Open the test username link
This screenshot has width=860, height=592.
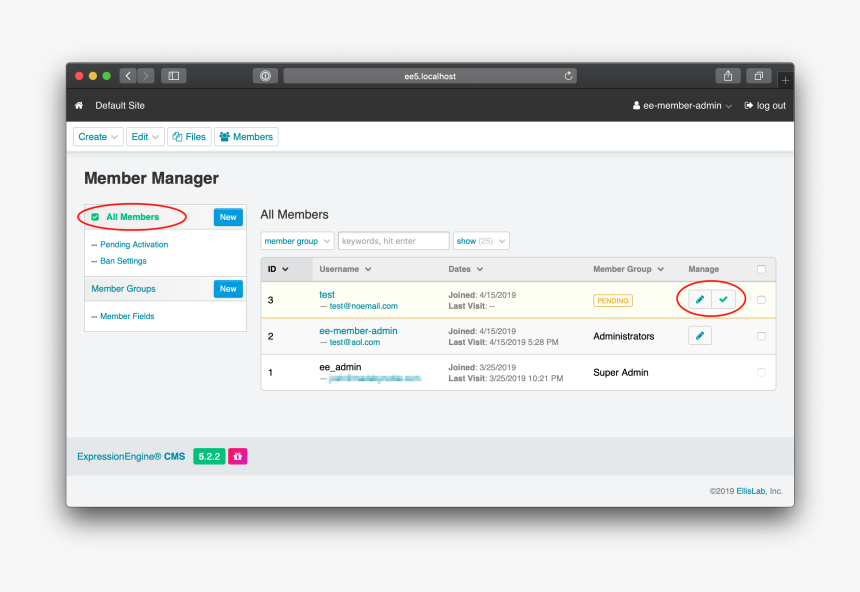(327, 295)
